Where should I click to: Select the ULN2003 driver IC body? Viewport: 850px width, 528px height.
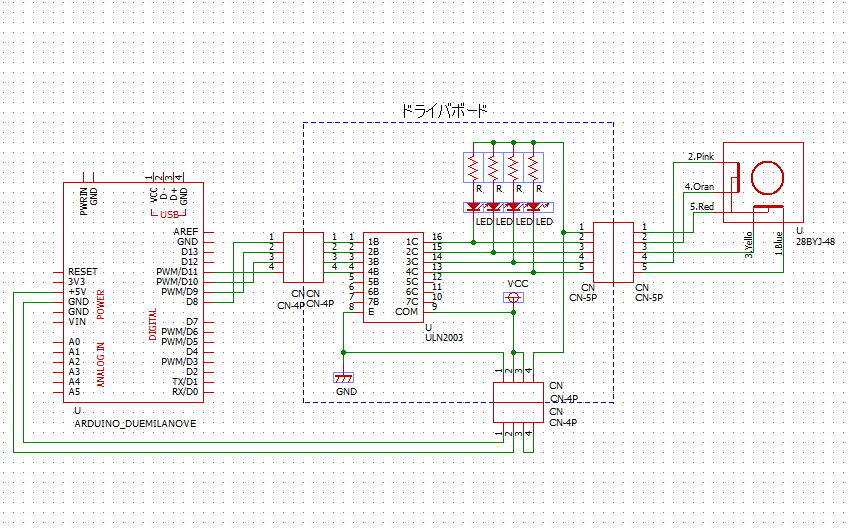pyautogui.click(x=392, y=276)
